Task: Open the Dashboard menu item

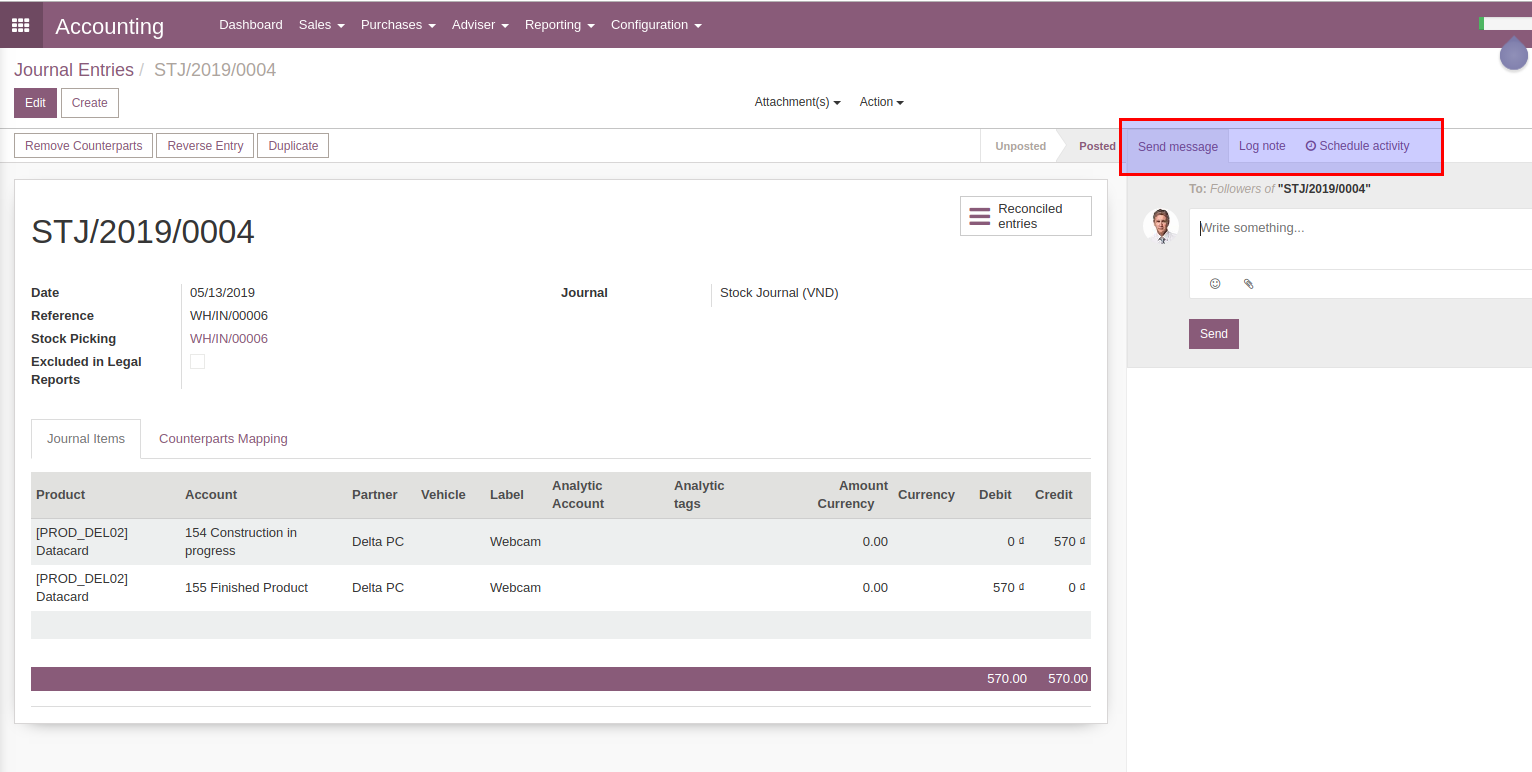Action: point(250,25)
